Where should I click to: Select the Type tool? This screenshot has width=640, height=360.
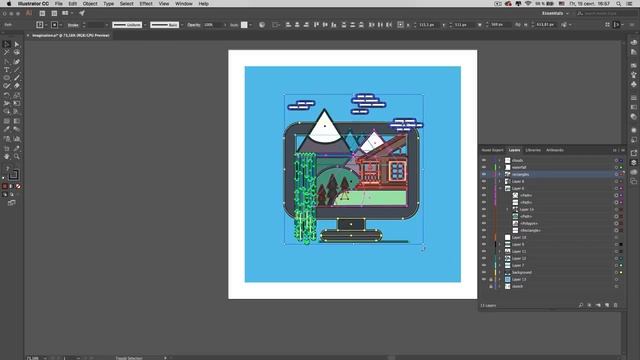click(x=7, y=70)
